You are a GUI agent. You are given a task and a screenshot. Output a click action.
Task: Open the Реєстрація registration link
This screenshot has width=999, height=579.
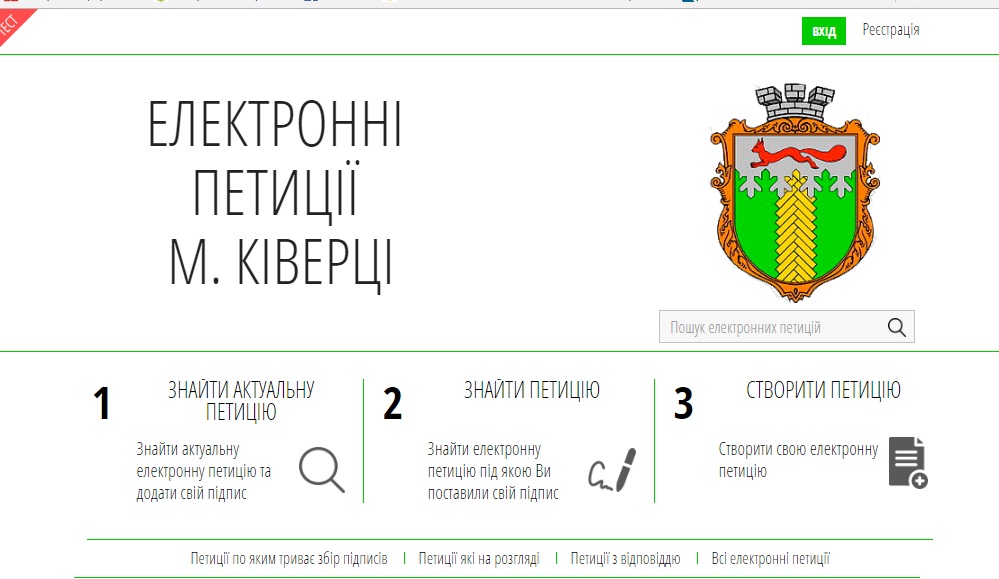pos(890,30)
